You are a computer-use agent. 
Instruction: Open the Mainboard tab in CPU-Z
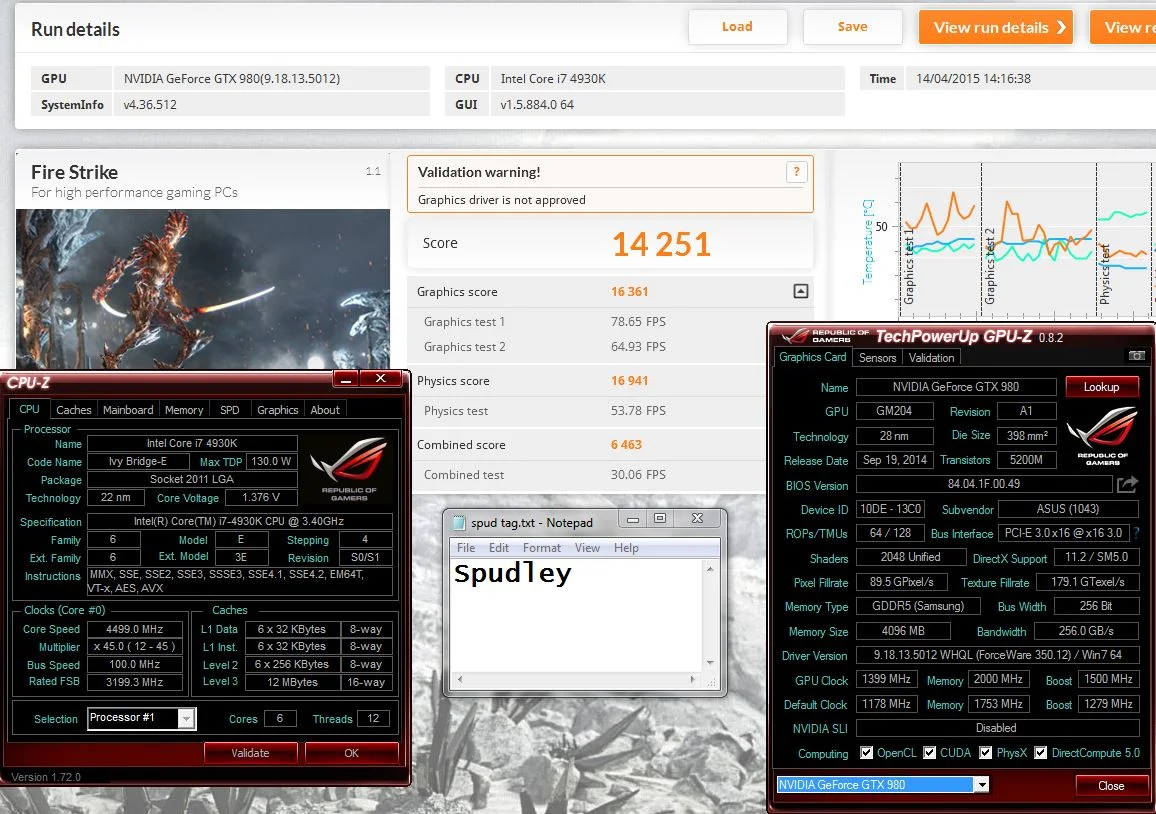[128, 410]
